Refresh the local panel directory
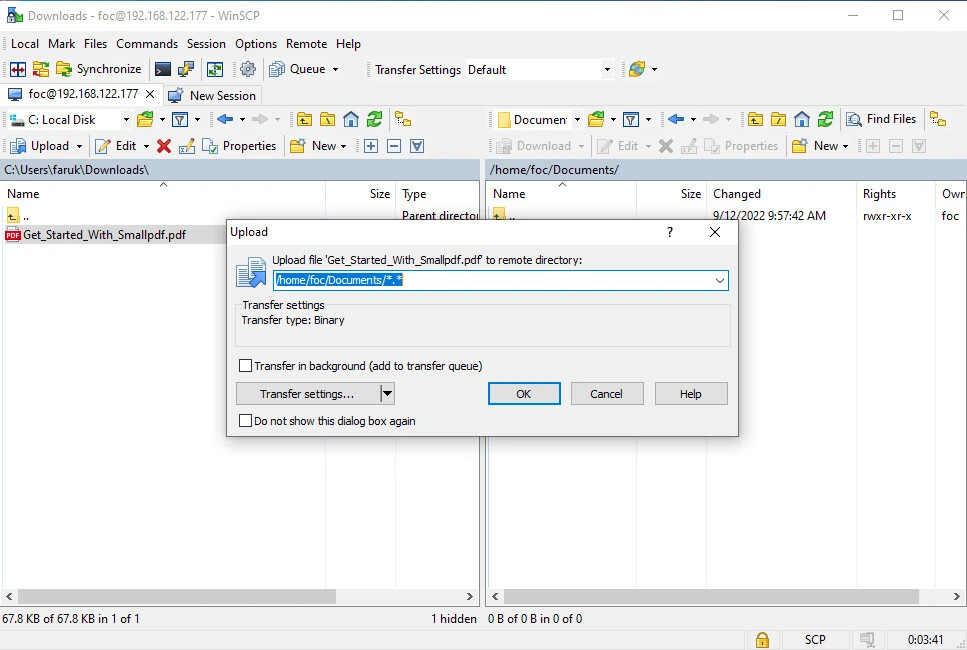 coord(374,119)
